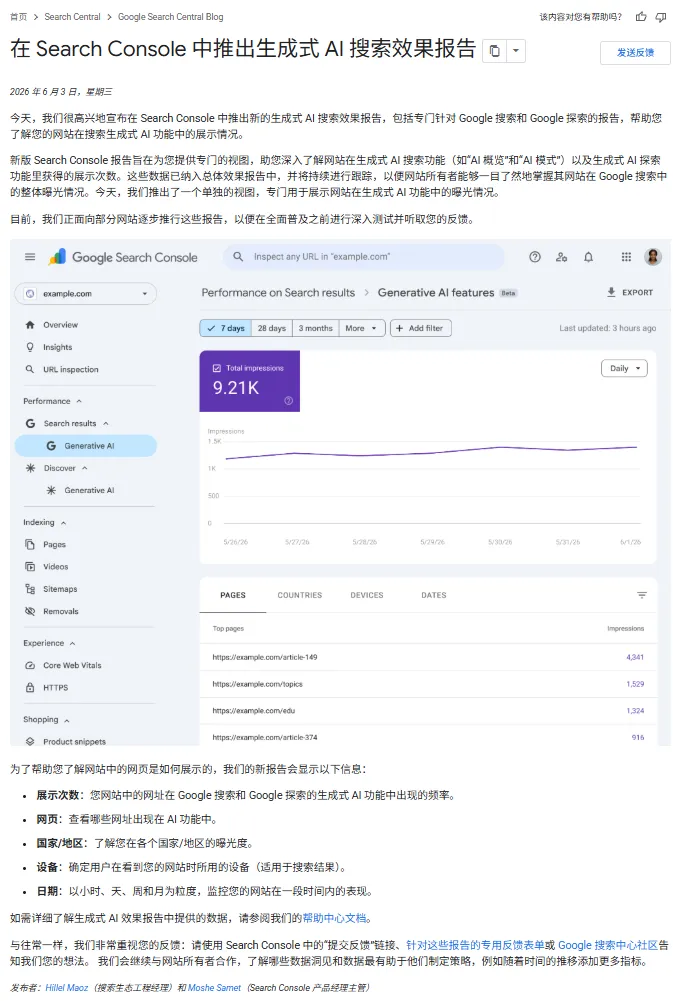
Task: Click the help icon on impressions card
Action: click(x=289, y=401)
